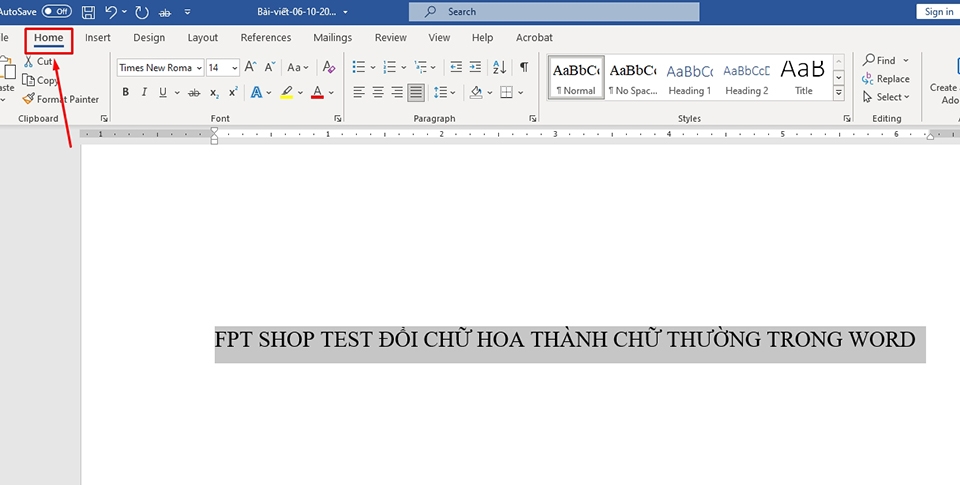
Task: Apply strikethrough in Font group
Action: (194, 92)
